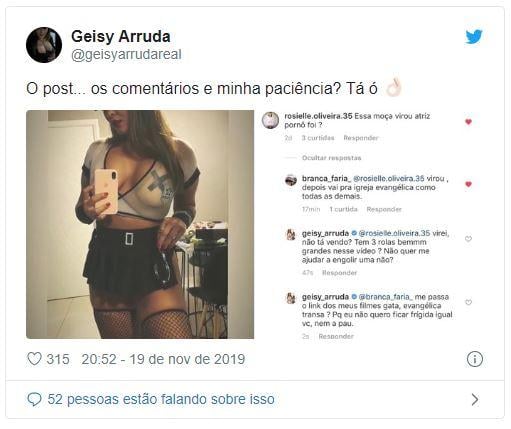Click the speech bubble reply icon

tap(34, 399)
